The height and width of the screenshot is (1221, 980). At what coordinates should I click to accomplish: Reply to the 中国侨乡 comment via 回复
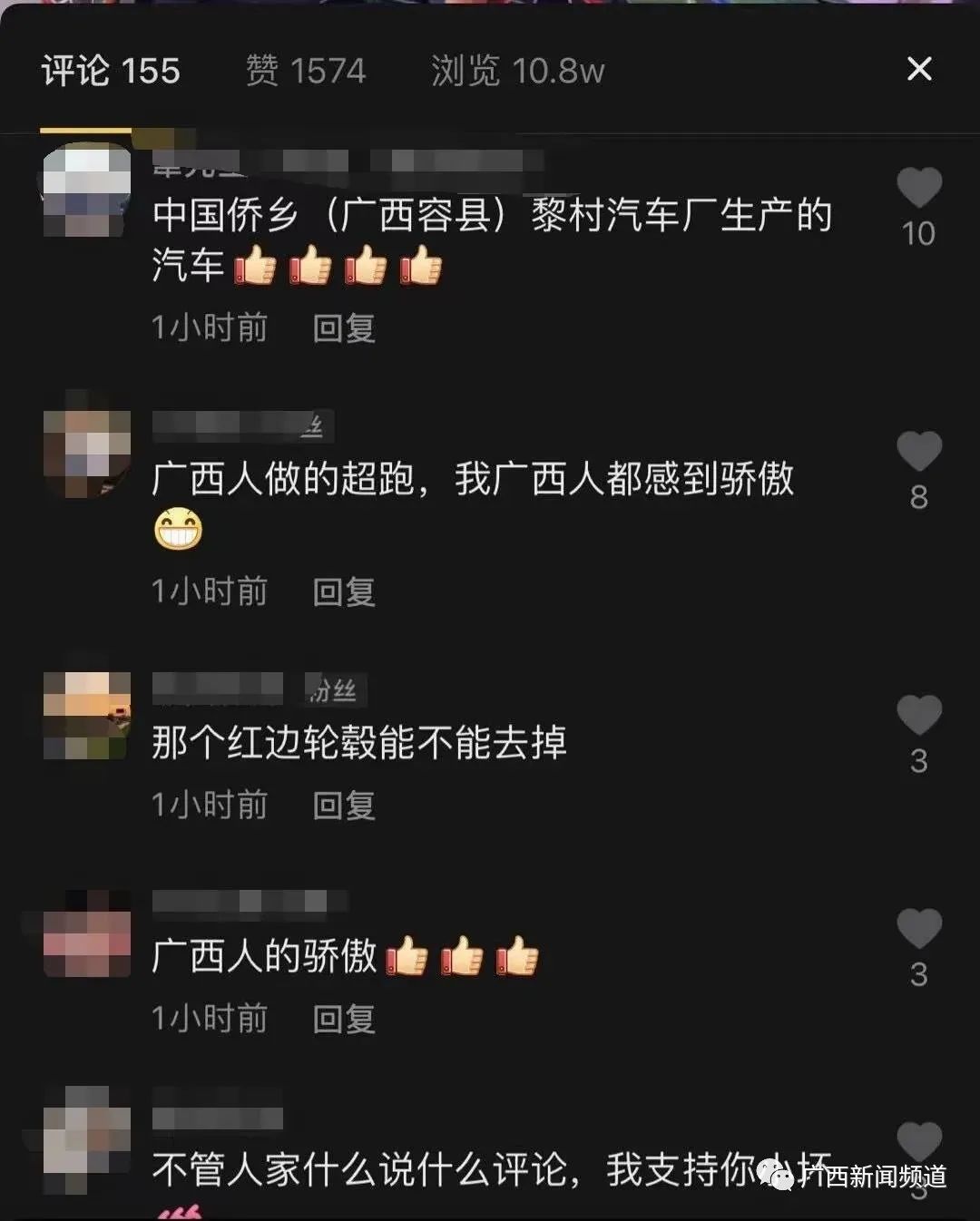344,328
